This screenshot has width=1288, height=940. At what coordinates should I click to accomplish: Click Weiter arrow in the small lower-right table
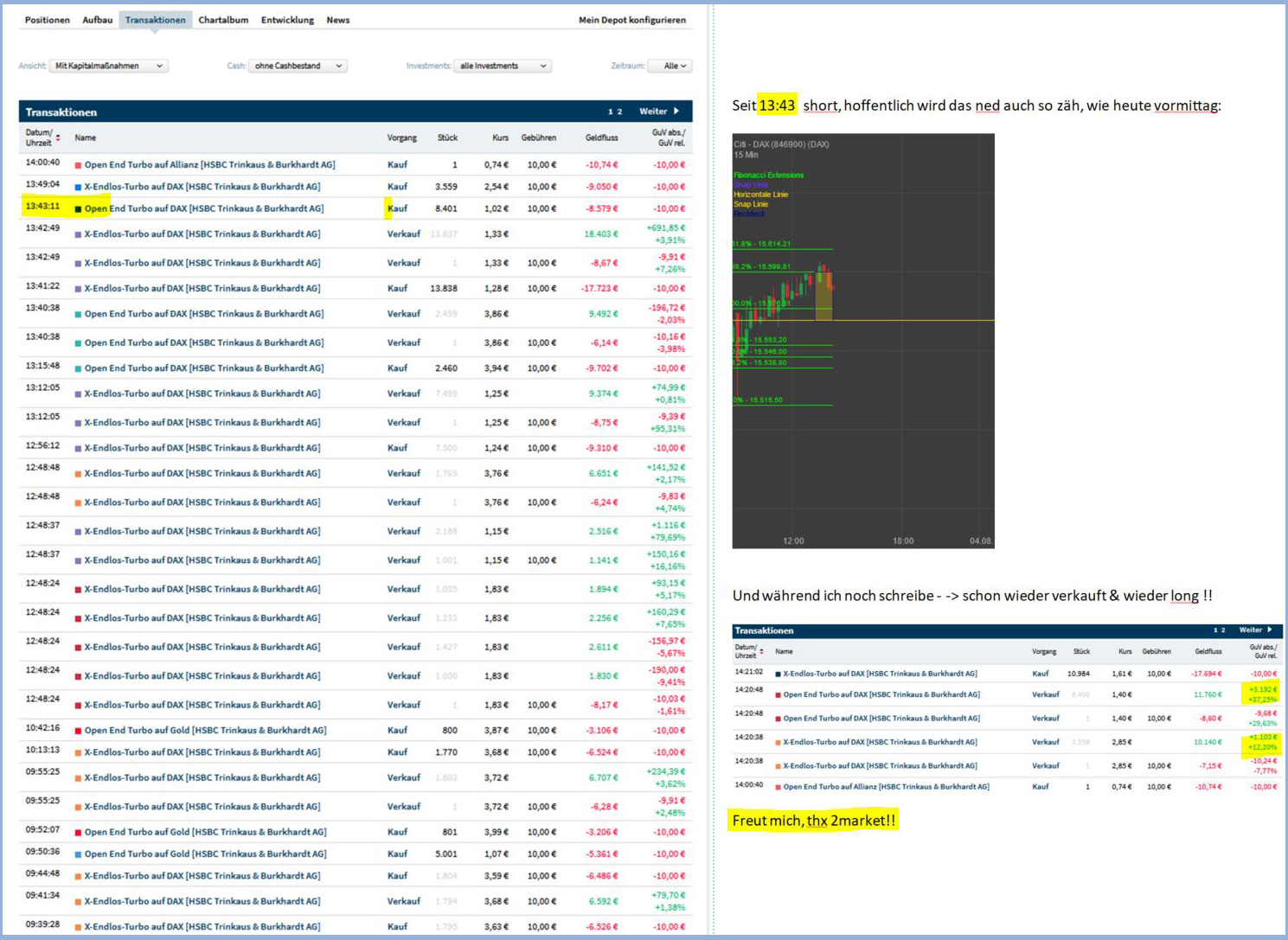pyautogui.click(x=1269, y=630)
